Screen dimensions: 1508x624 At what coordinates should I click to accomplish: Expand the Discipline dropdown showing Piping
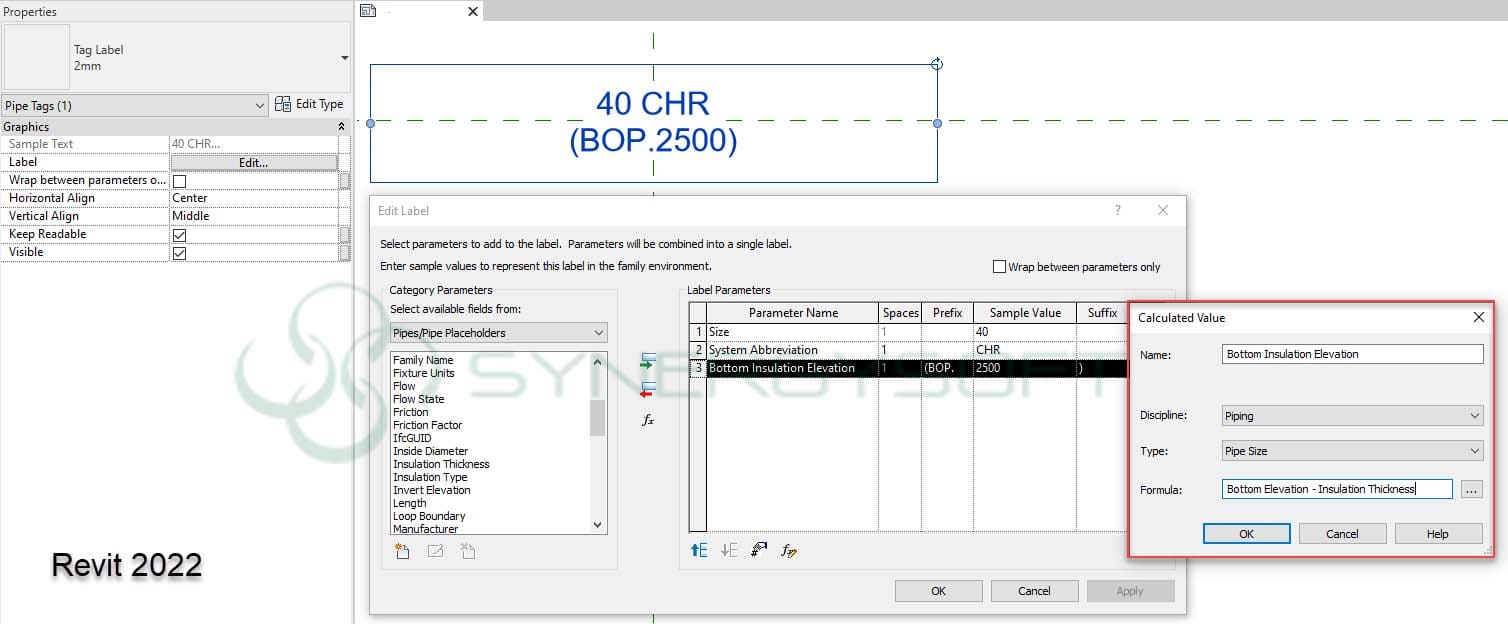(1352, 416)
